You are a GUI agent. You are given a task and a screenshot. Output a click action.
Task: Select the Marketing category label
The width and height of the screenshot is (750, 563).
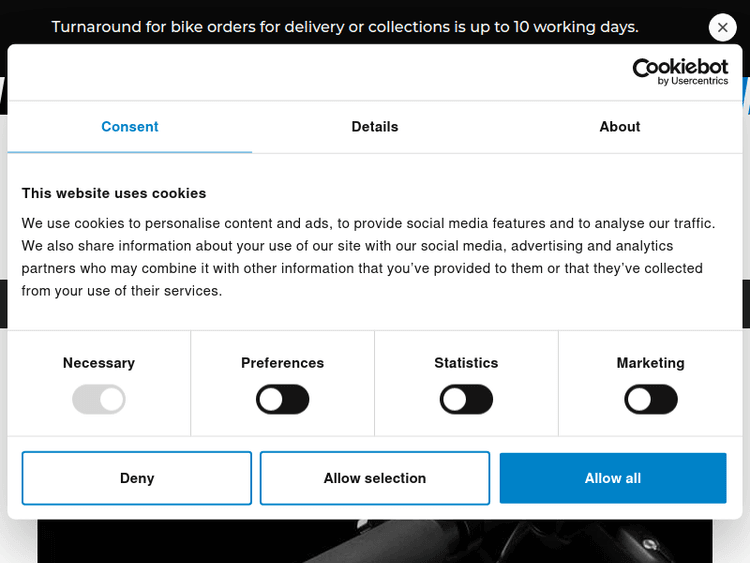tap(651, 363)
